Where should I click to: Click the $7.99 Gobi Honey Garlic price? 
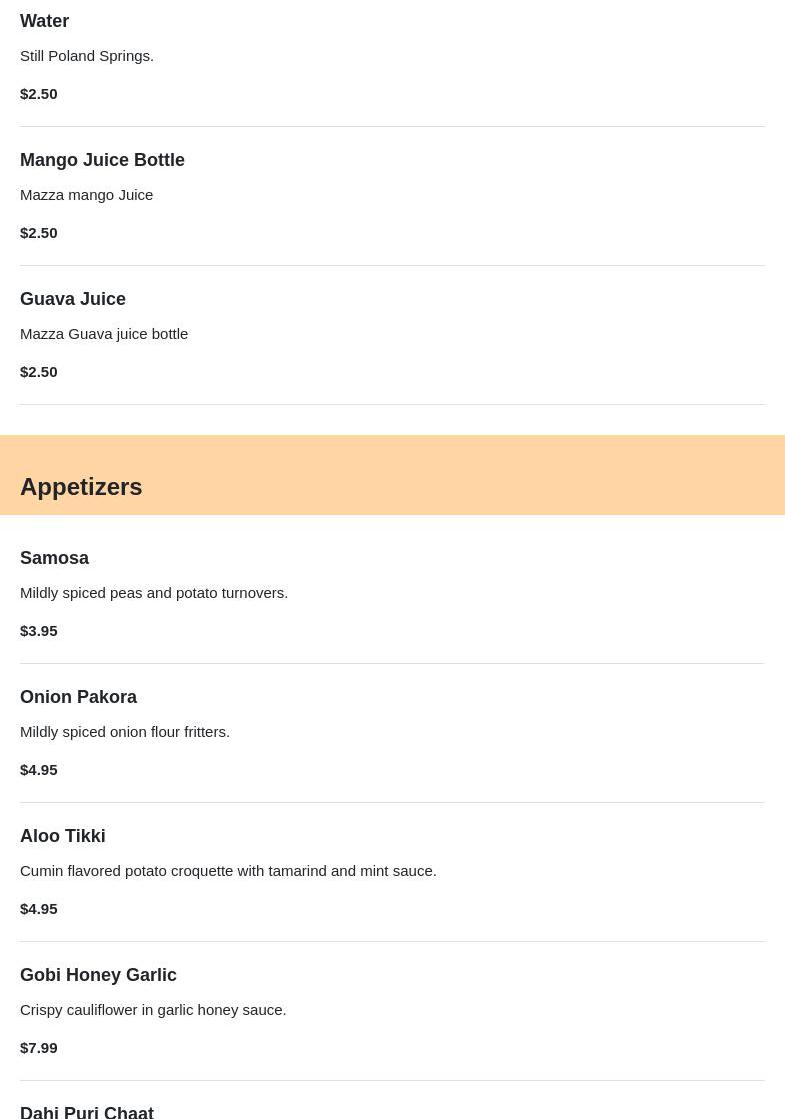[39, 1048]
